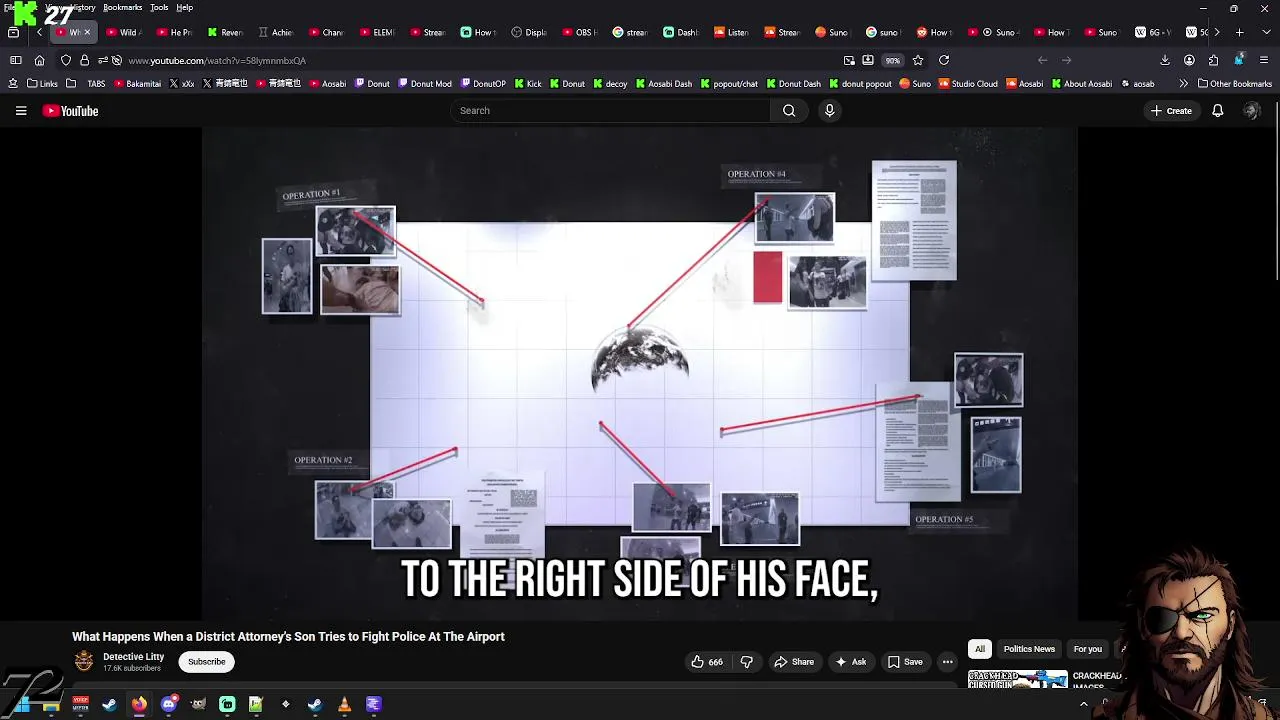
Task: Select the Politics News filter chip
Action: [x=1029, y=649]
